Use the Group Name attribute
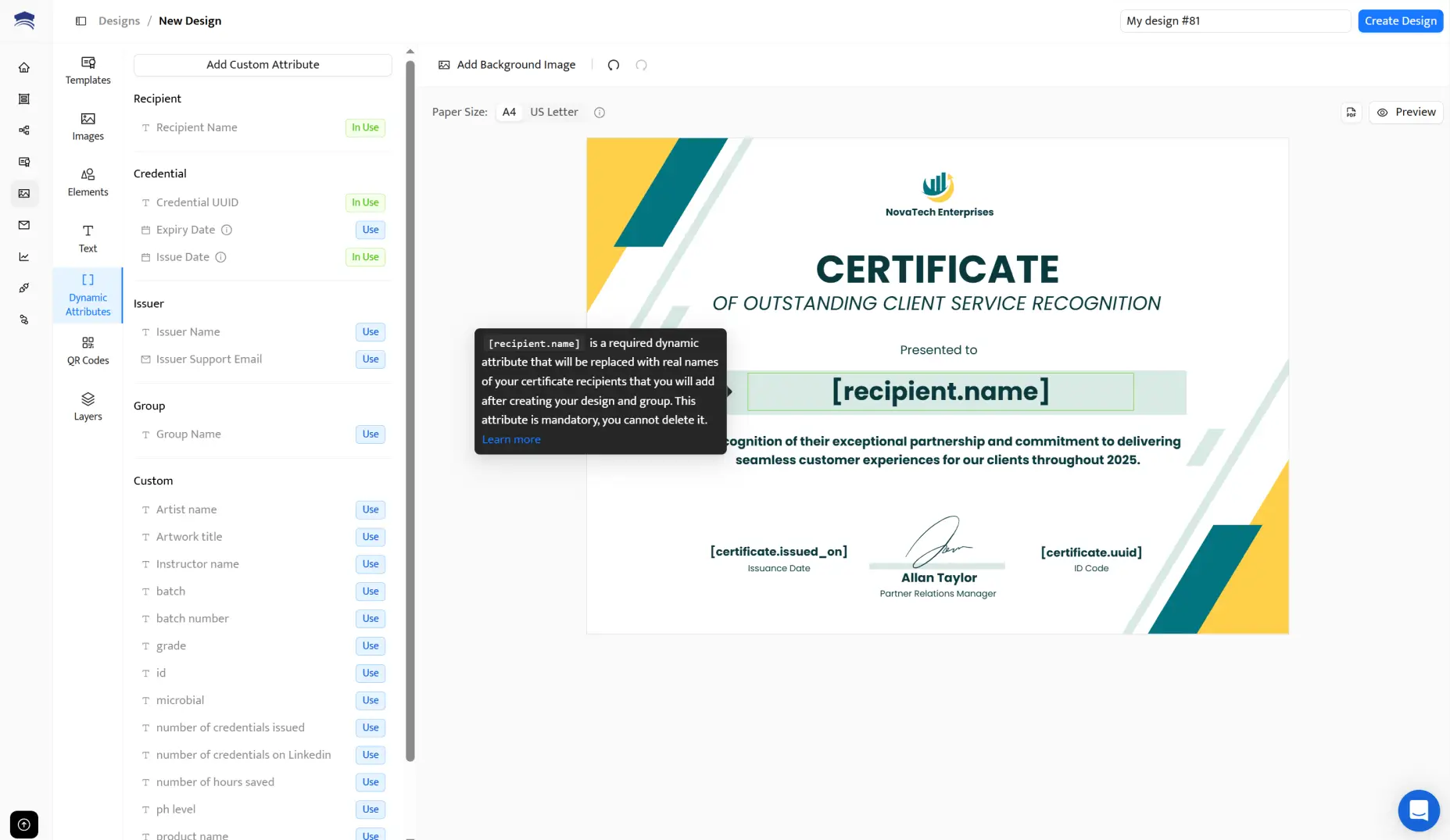1450x840 pixels. click(371, 434)
